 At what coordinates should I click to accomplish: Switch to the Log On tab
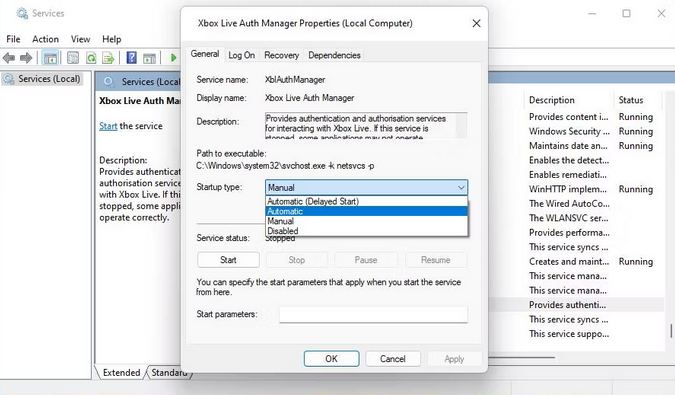(242, 55)
